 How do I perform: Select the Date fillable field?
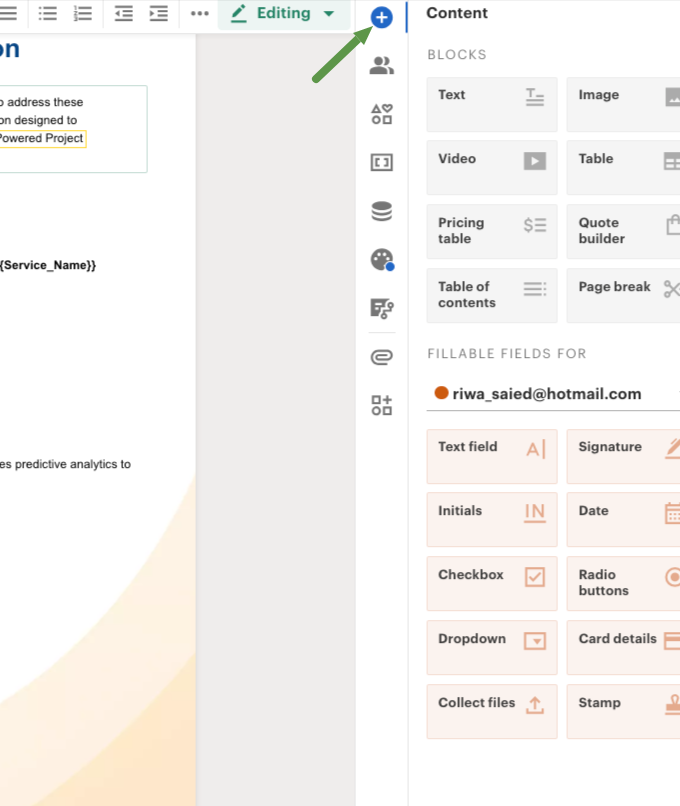[623, 520]
